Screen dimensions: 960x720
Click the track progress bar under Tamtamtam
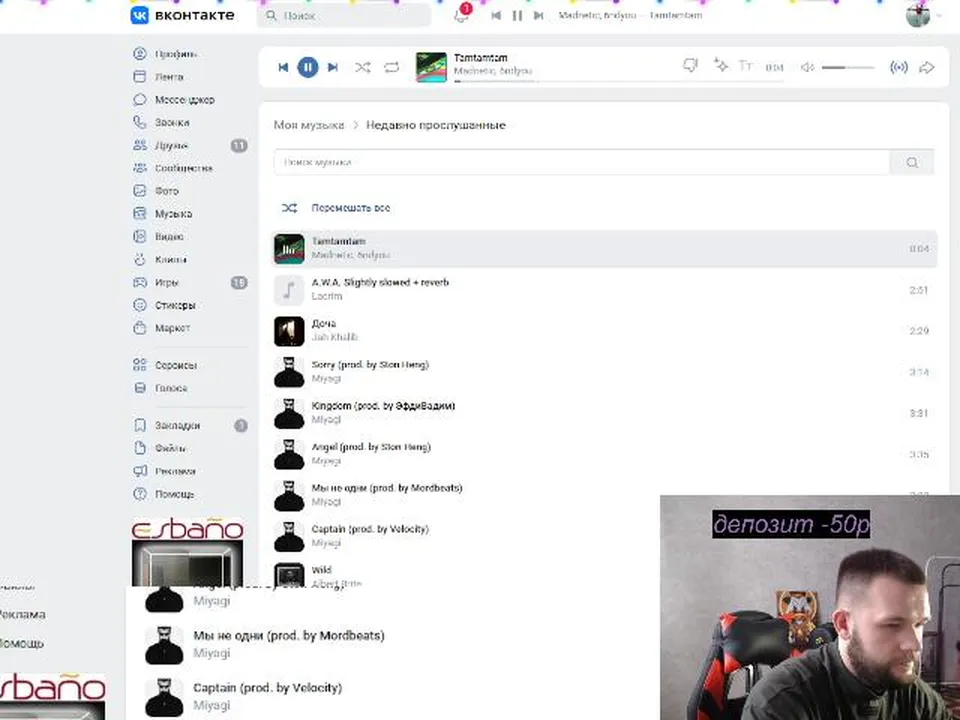(618, 81)
